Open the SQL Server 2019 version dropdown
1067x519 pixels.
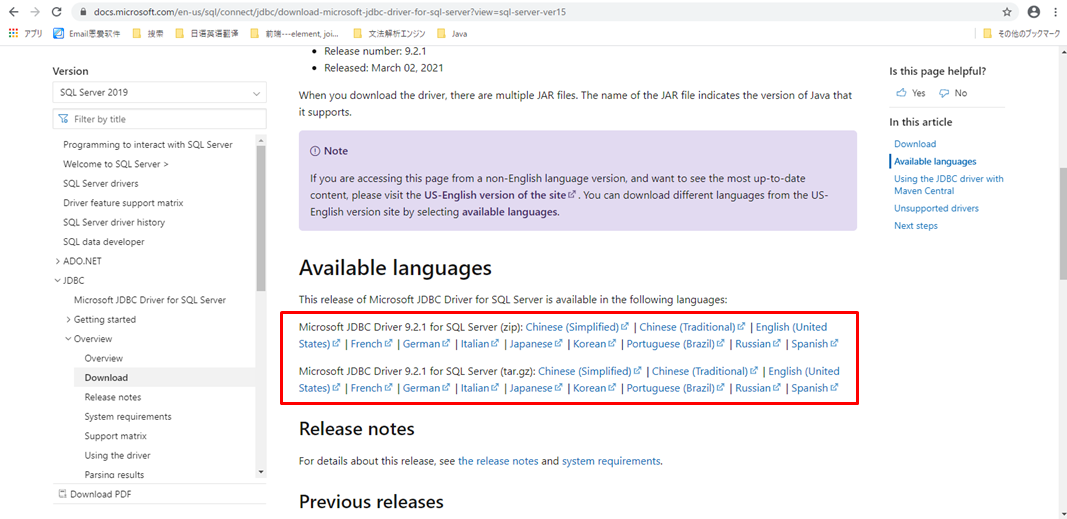pos(159,93)
